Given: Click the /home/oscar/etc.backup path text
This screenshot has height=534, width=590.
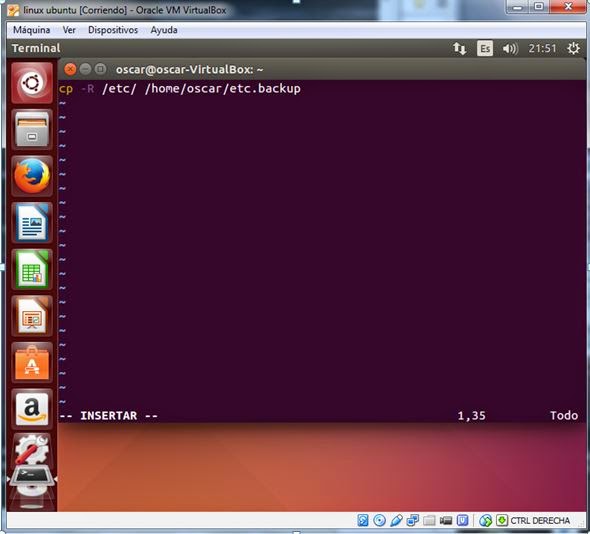Looking at the screenshot, I should pyautogui.click(x=223, y=89).
